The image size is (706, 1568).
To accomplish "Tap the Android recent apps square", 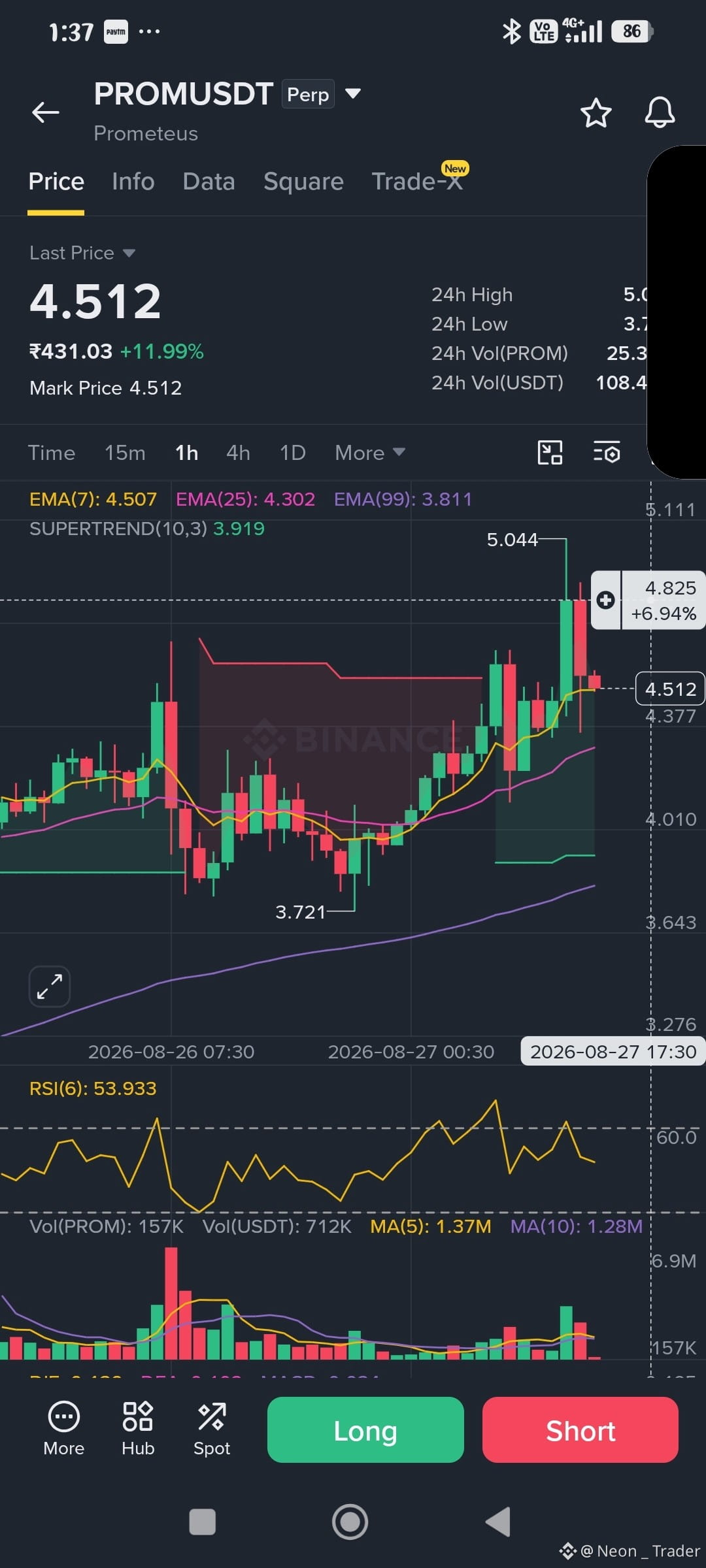I will pos(202,1522).
